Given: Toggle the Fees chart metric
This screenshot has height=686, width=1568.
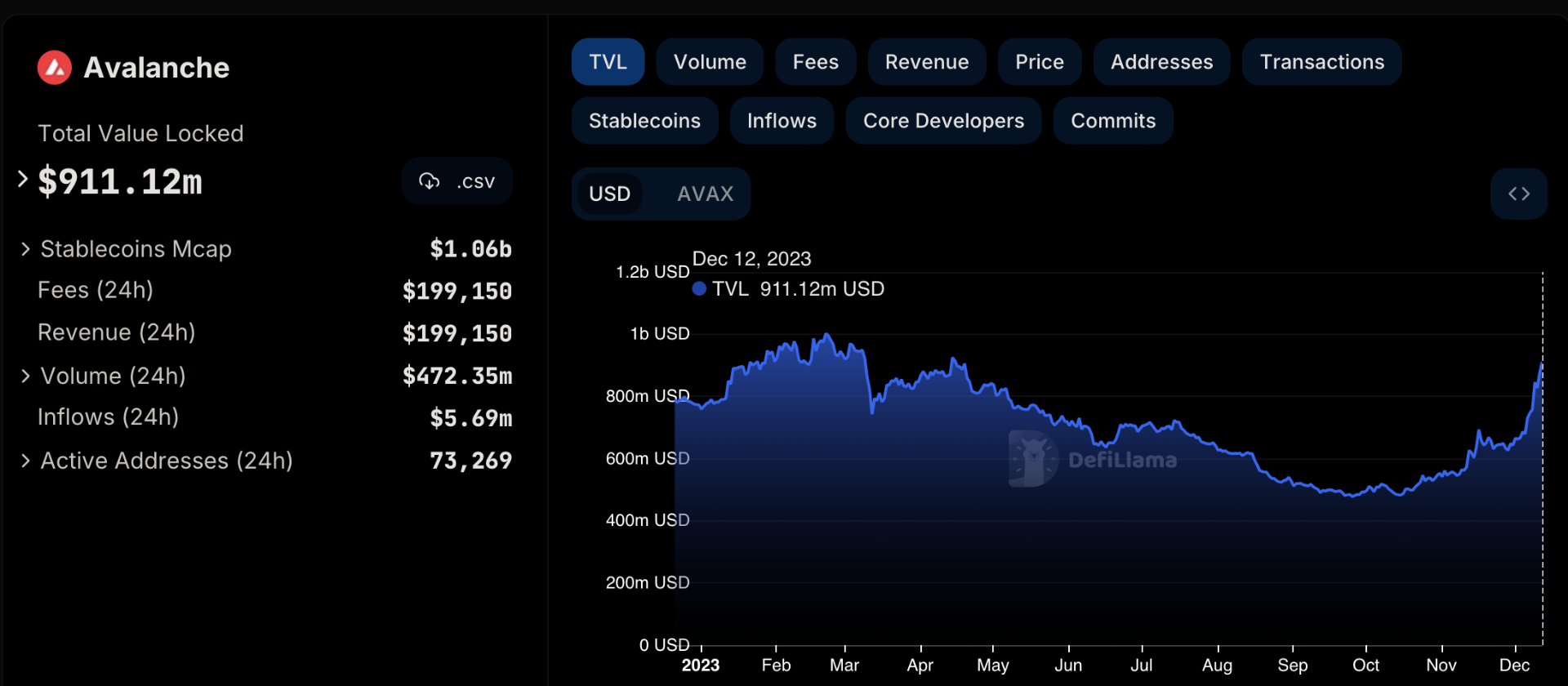Looking at the screenshot, I should tap(815, 62).
